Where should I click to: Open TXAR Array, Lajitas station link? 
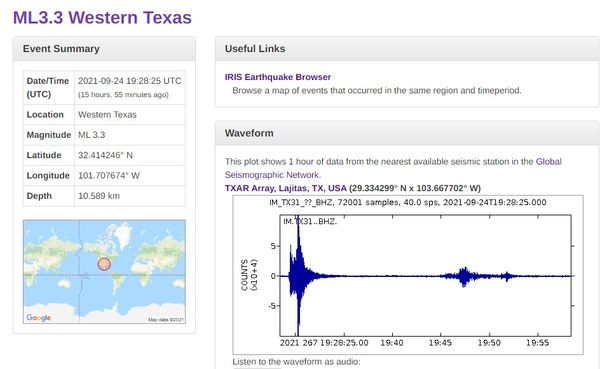285,188
